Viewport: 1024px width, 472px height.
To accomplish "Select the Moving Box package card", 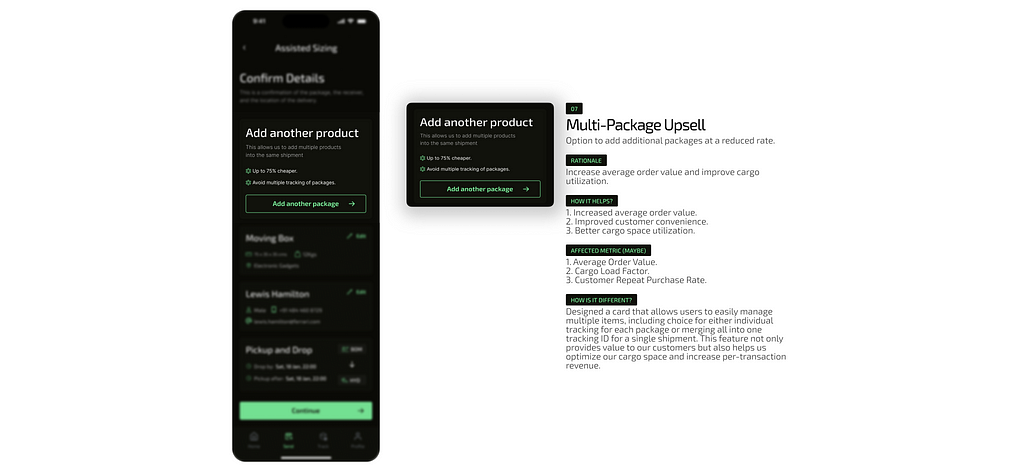I will coord(306,251).
